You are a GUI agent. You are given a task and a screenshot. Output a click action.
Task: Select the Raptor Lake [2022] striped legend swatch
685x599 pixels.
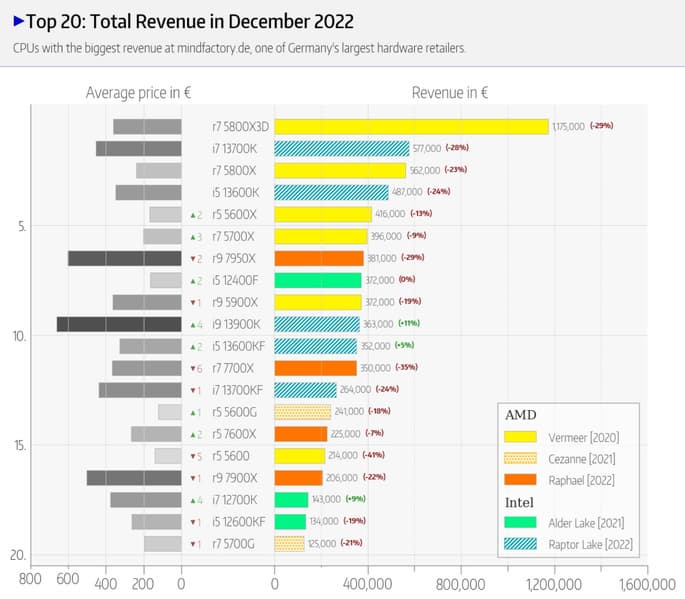tap(520, 544)
